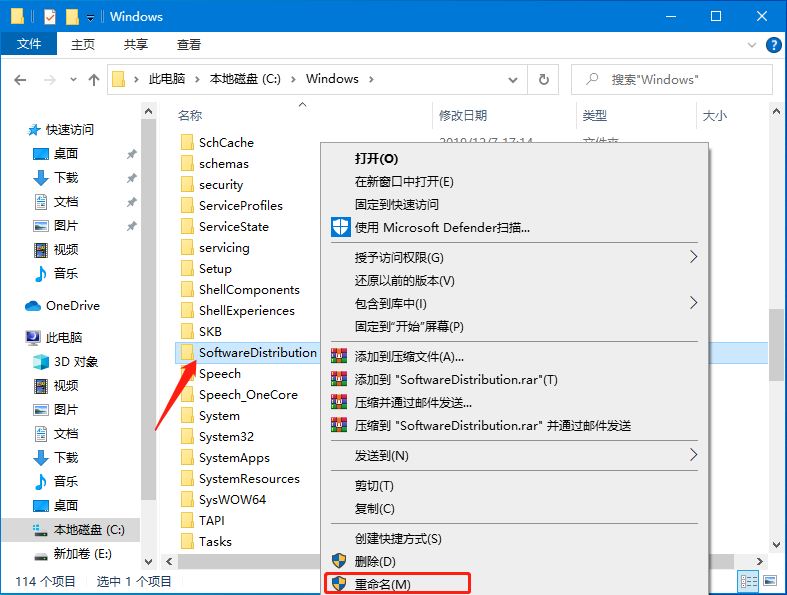Choose 在新窗口中打开(E)
Viewport: 787px width, 595px height.
(404, 182)
